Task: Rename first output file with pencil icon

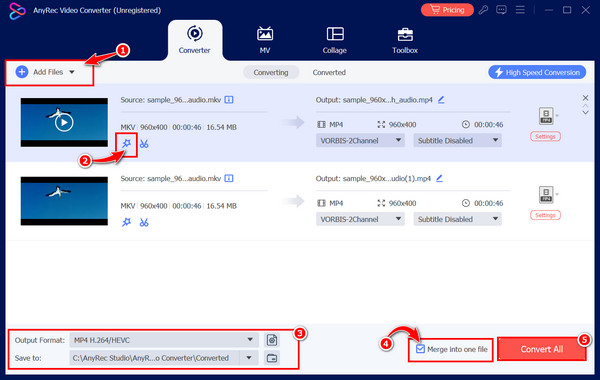Action: 441,100
